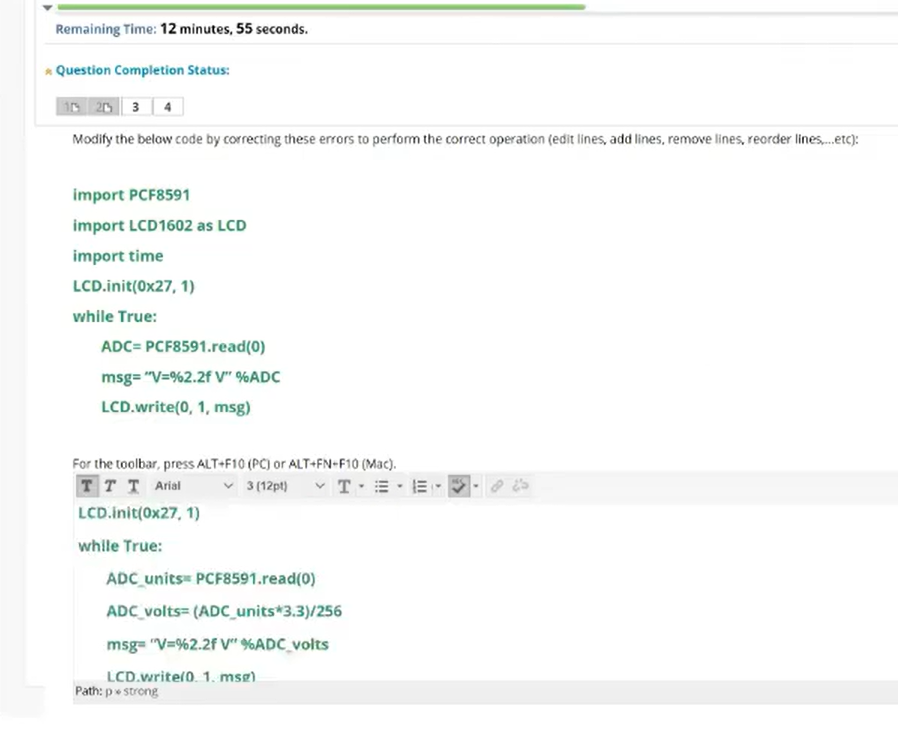Screen dimensions: 898x735
Task: Go to question 1 in completion status
Action: click(72, 107)
